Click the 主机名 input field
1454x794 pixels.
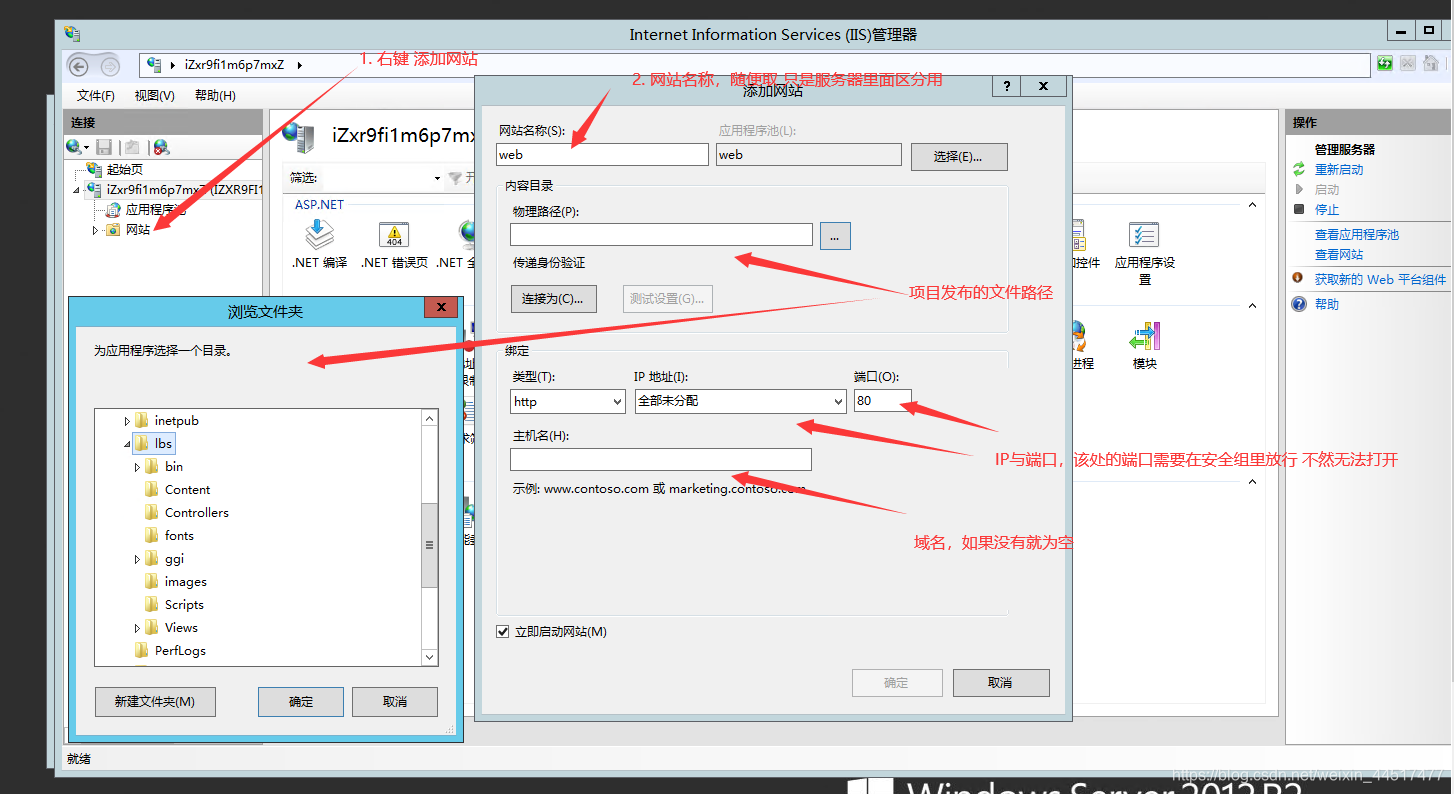click(x=661, y=459)
